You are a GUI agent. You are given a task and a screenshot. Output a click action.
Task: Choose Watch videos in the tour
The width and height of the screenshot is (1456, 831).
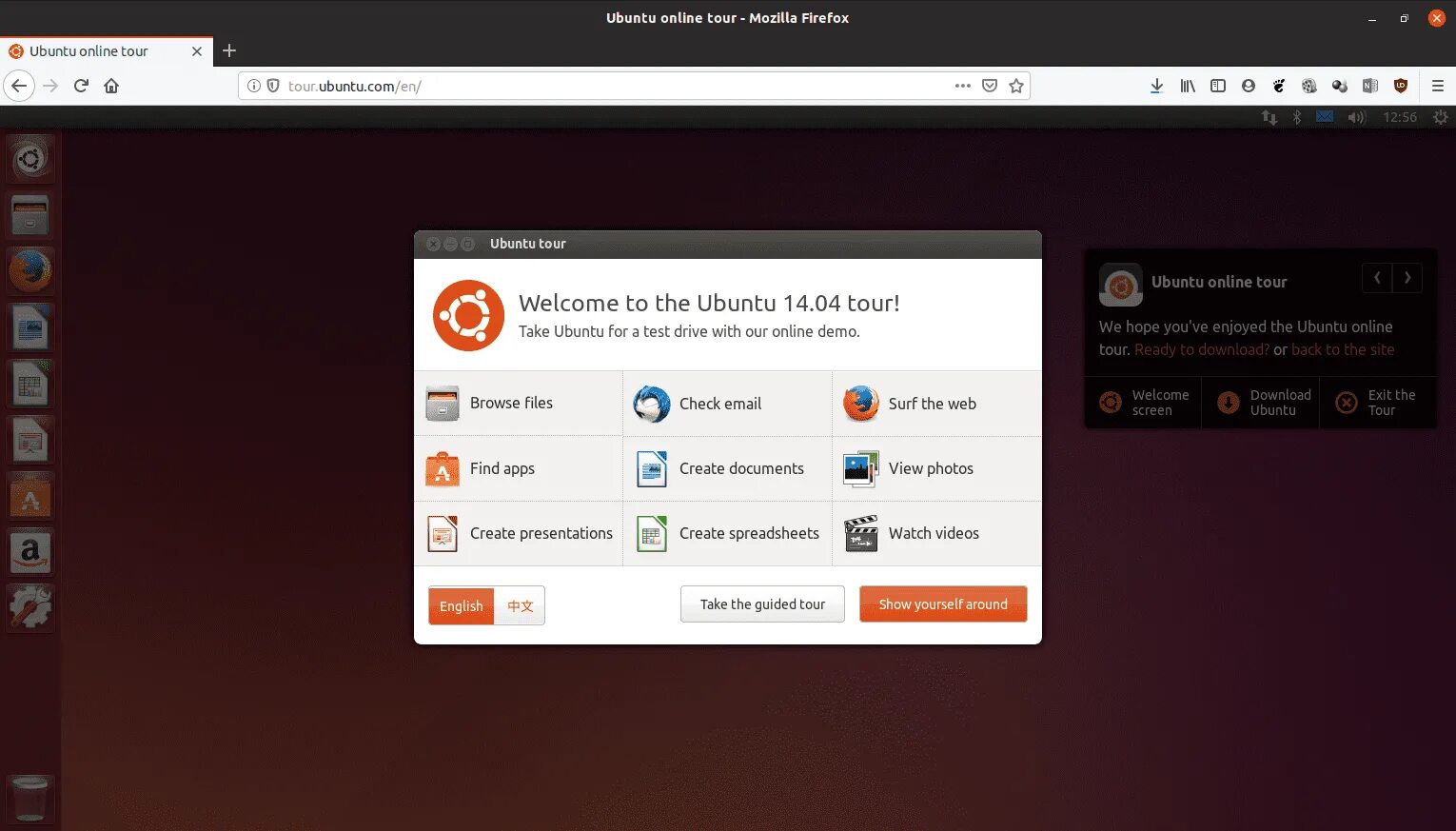pos(937,533)
